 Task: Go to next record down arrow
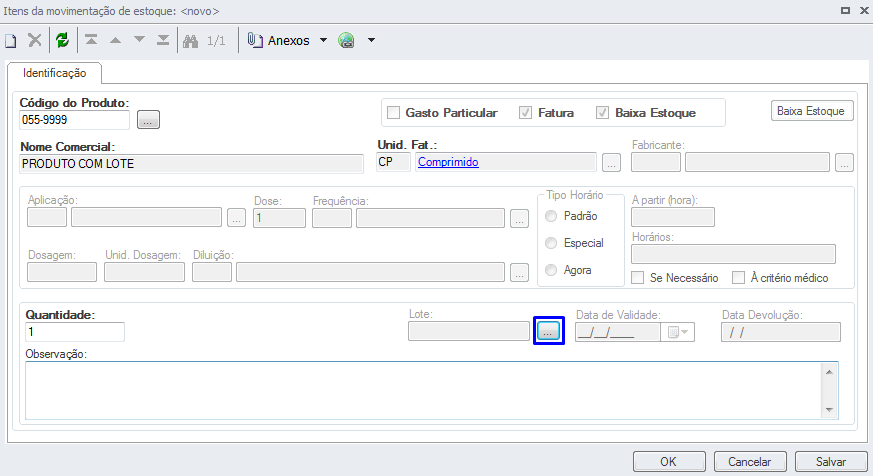coord(139,40)
